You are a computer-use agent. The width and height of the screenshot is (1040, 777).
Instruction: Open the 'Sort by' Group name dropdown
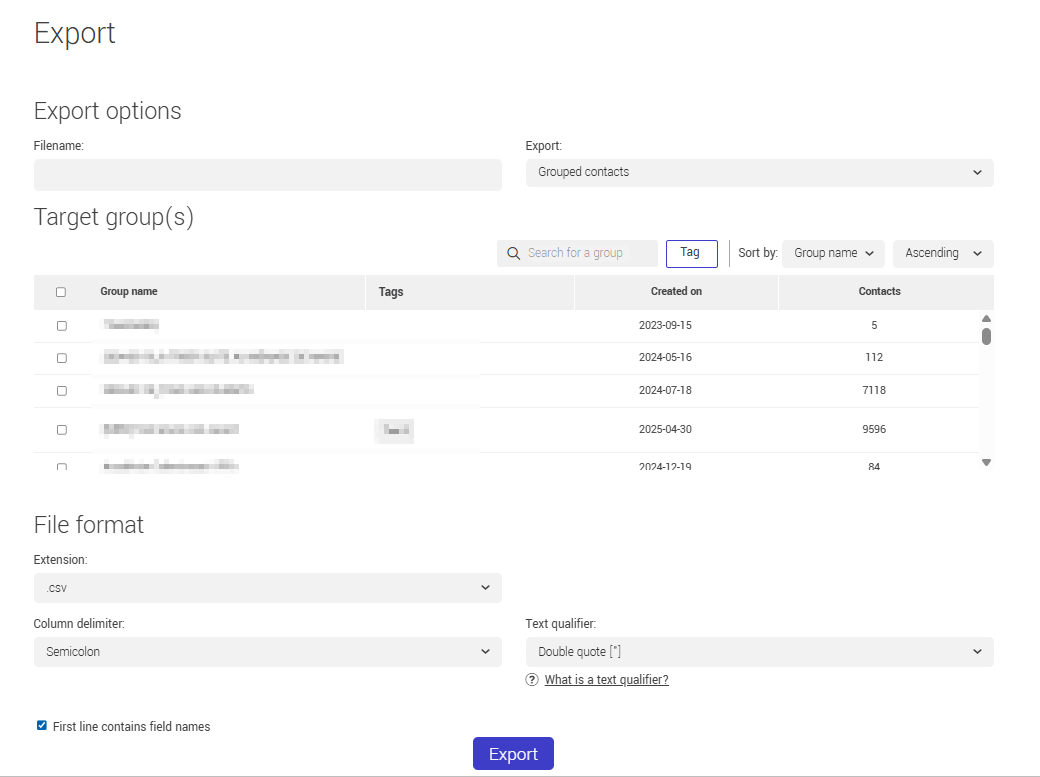pyautogui.click(x=833, y=253)
